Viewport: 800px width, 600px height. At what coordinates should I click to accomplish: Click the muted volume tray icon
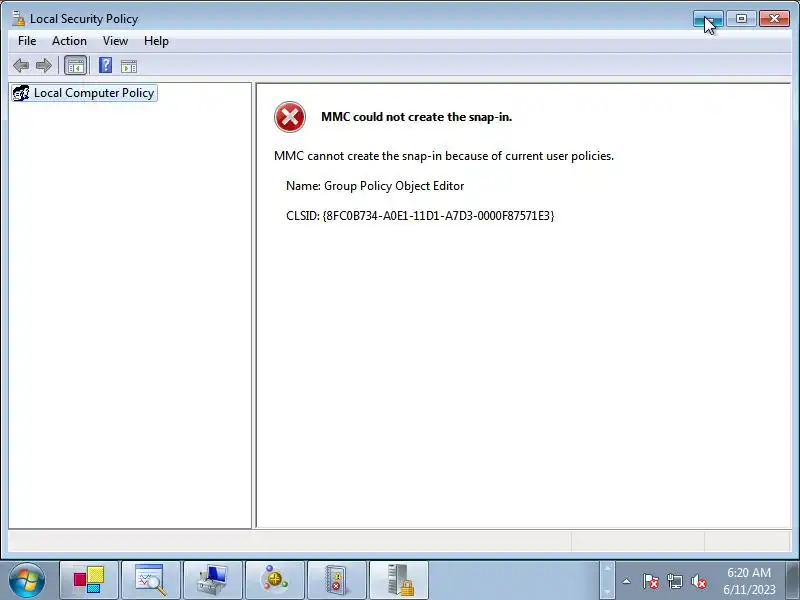tap(699, 581)
